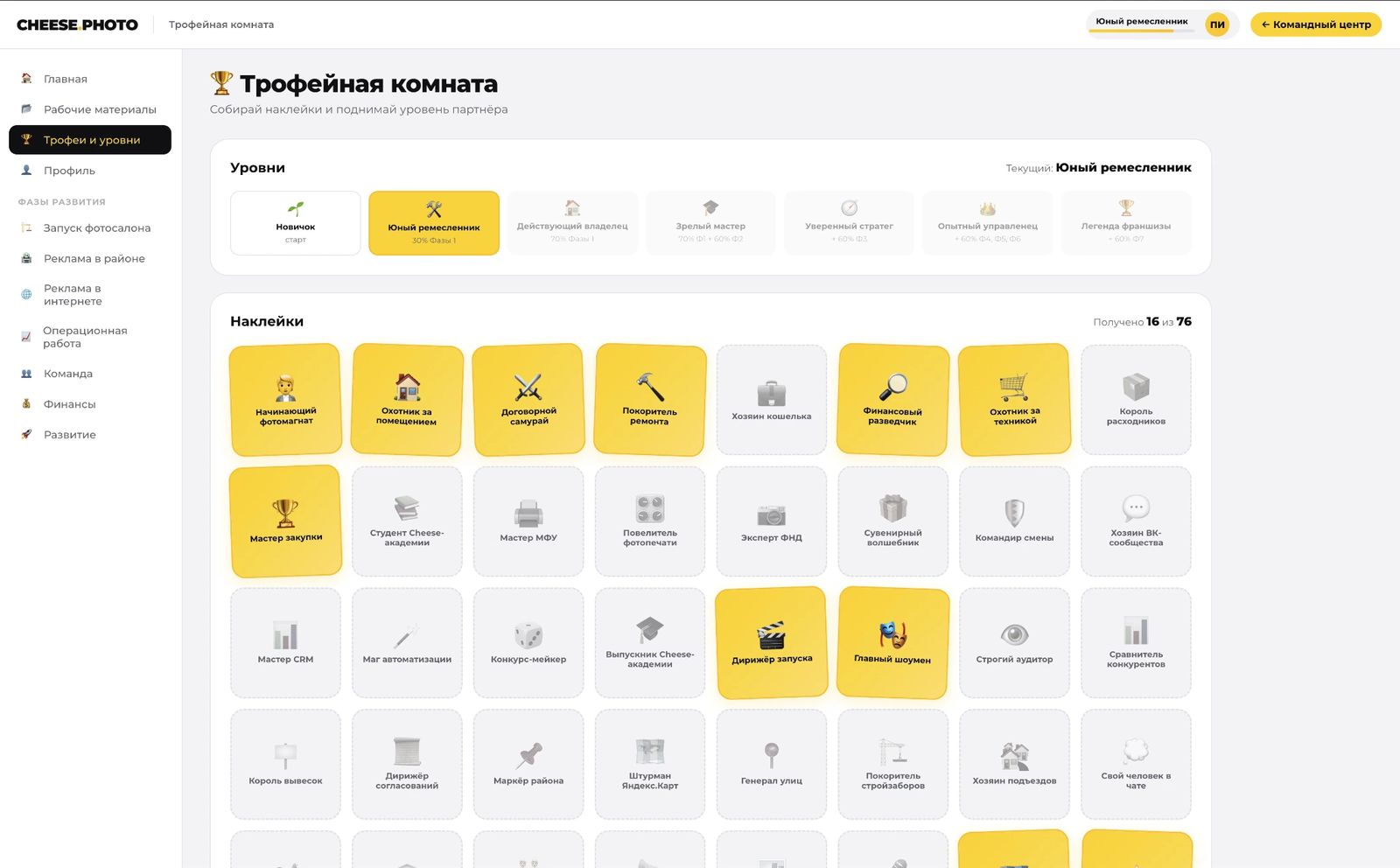Click the Получено 16 из 76 counter

(x=1142, y=322)
